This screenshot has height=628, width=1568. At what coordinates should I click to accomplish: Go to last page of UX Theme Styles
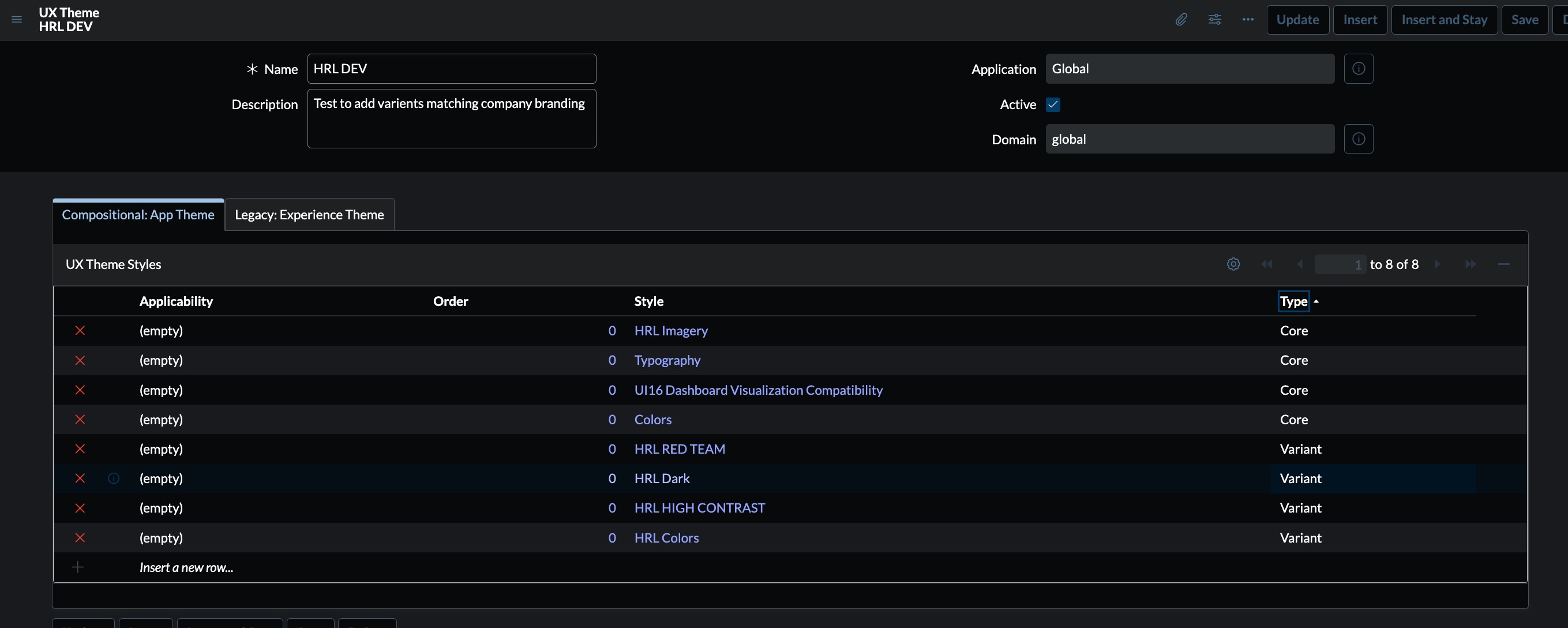[x=1471, y=264]
